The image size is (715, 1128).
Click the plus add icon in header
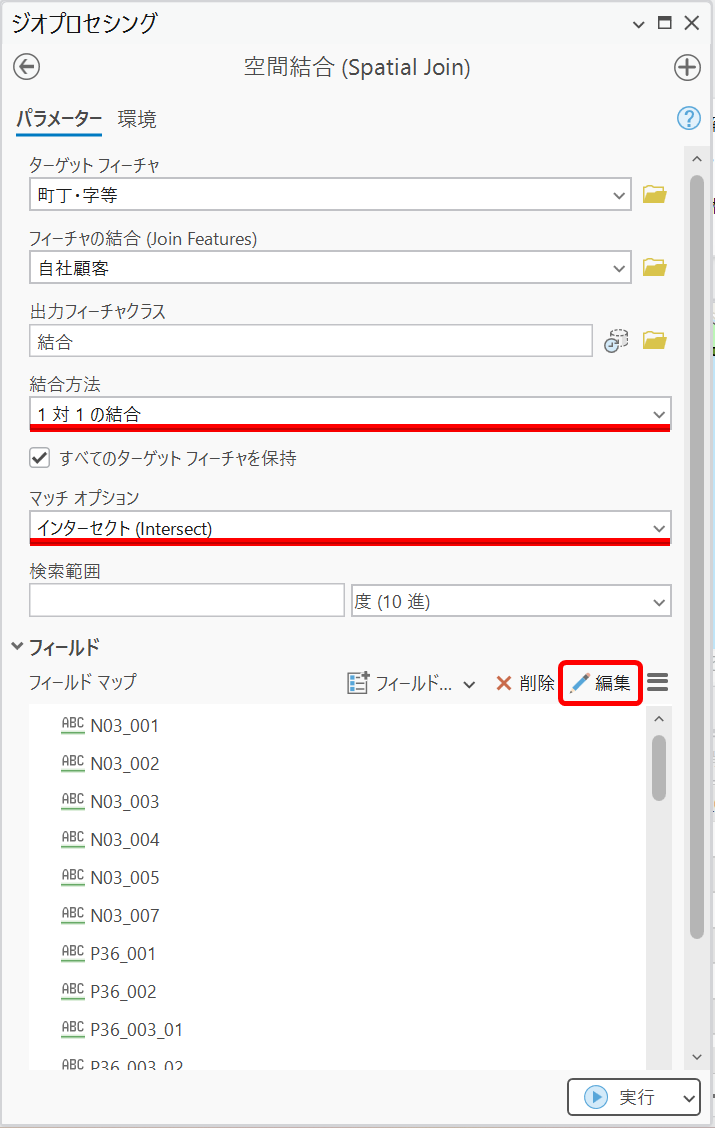(x=687, y=67)
